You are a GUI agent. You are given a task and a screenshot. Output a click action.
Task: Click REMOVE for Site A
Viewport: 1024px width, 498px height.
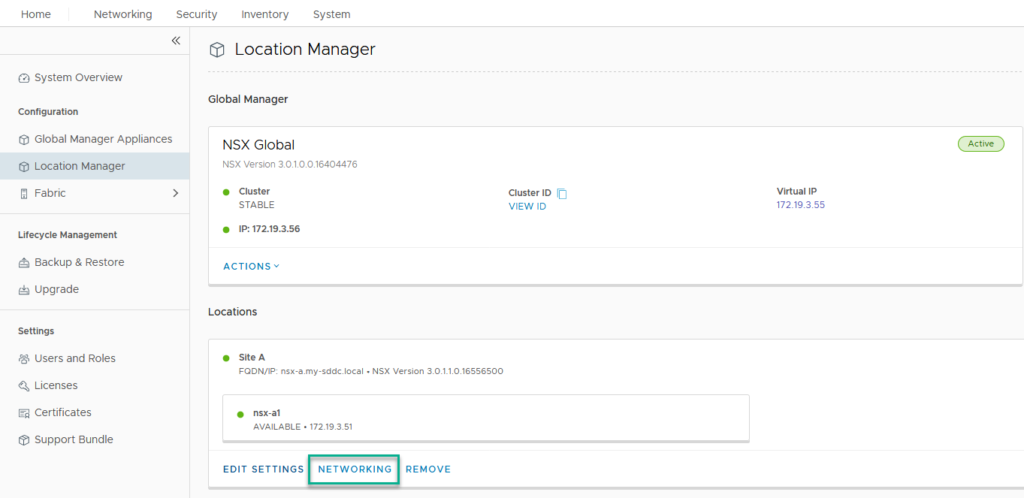pyautogui.click(x=428, y=469)
